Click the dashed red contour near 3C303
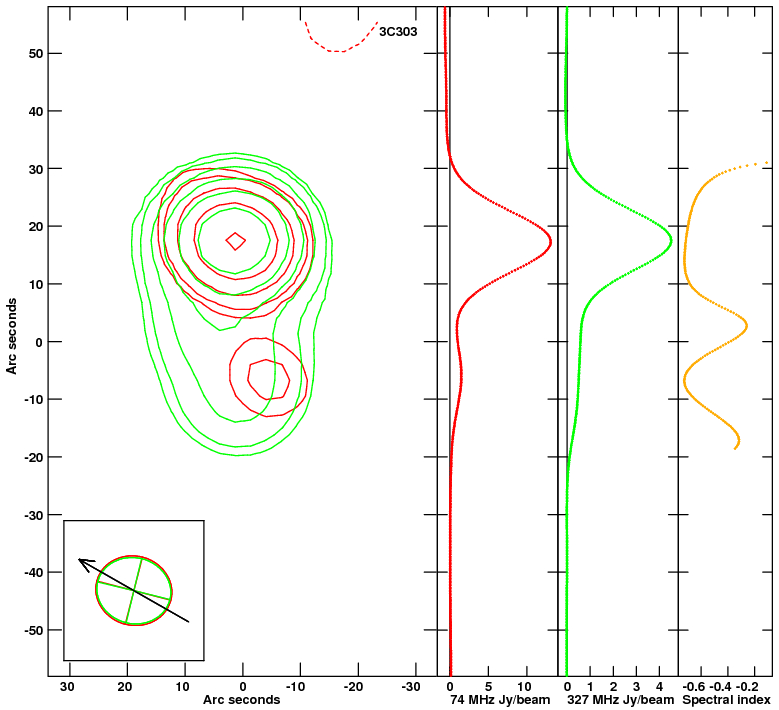Viewport: 779px width, 710px height. tap(341, 37)
